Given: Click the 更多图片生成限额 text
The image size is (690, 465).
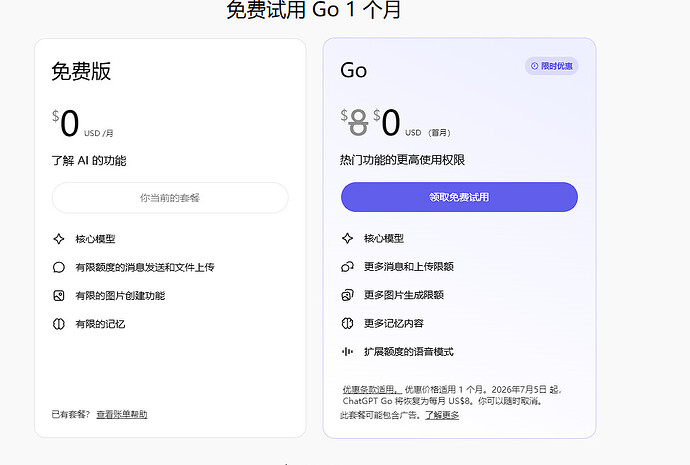Looking at the screenshot, I should point(404,295).
